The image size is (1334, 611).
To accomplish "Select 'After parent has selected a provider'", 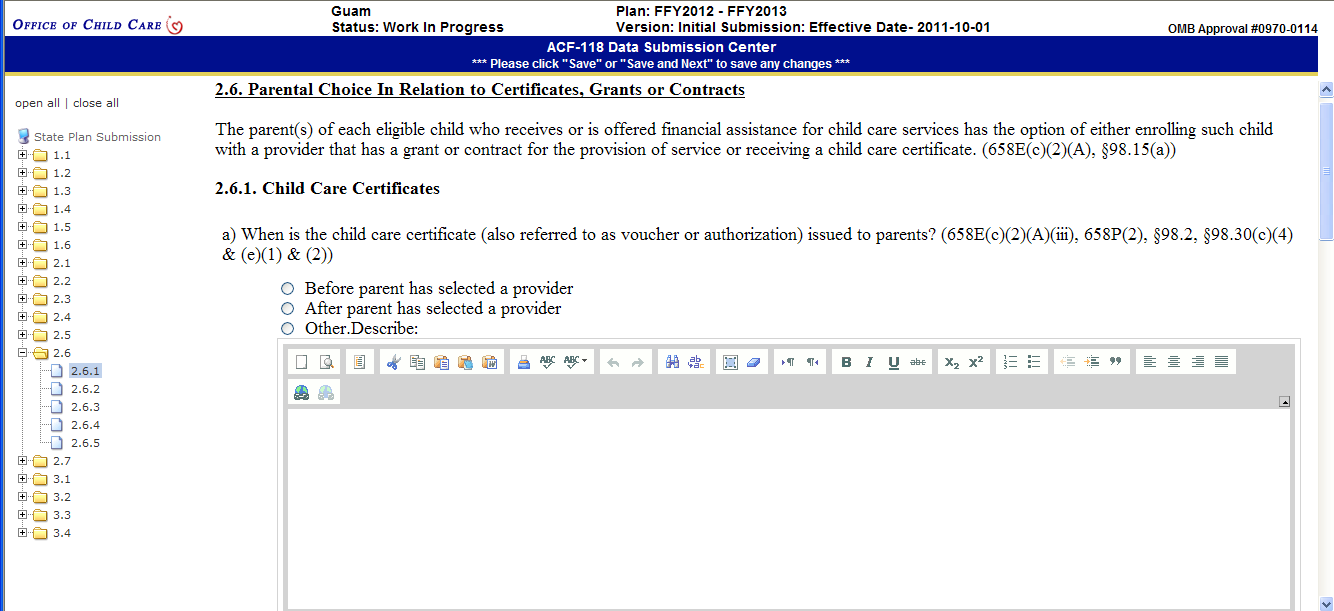I will (288, 309).
